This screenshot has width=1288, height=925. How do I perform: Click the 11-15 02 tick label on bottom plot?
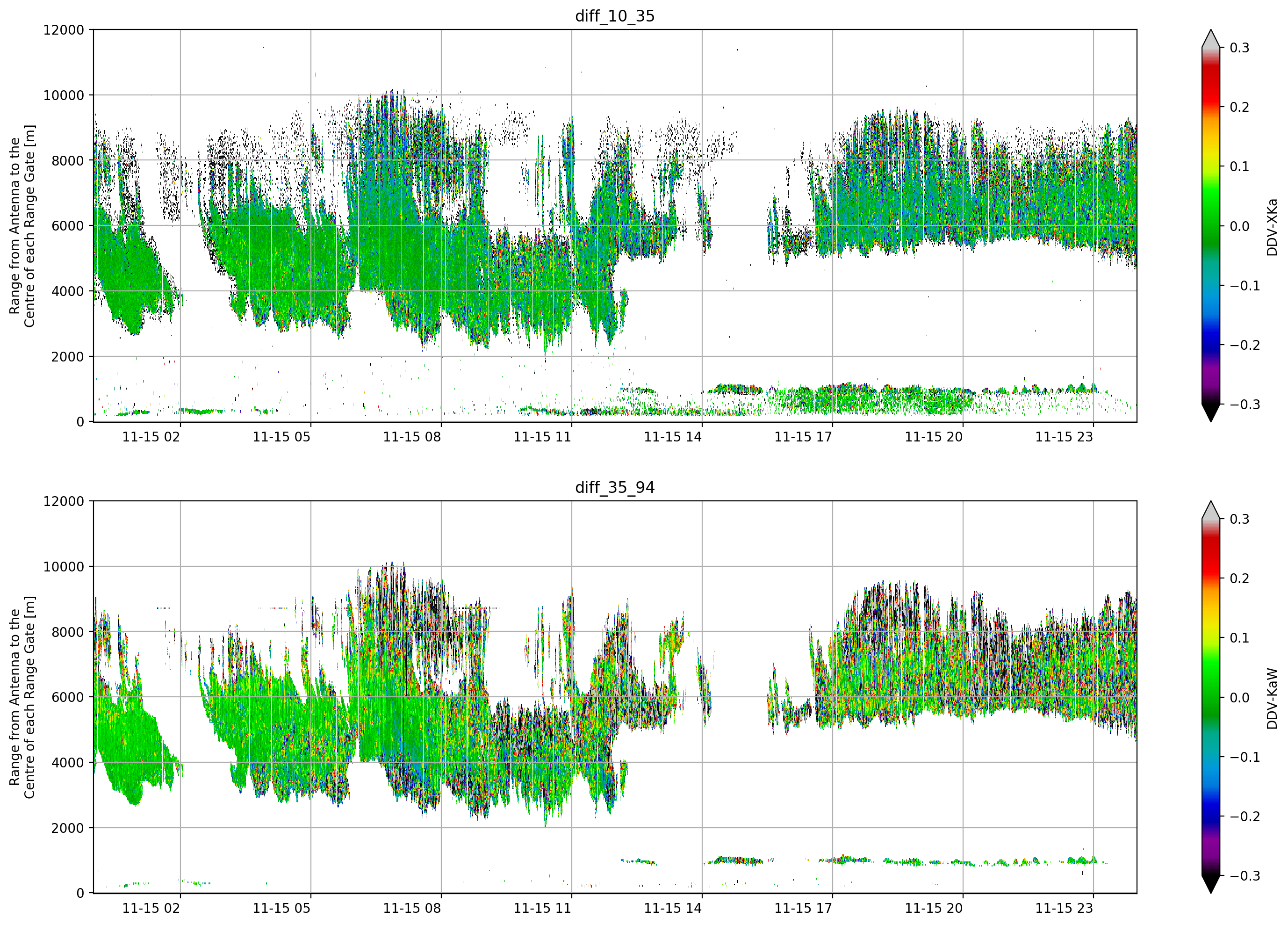[151, 908]
